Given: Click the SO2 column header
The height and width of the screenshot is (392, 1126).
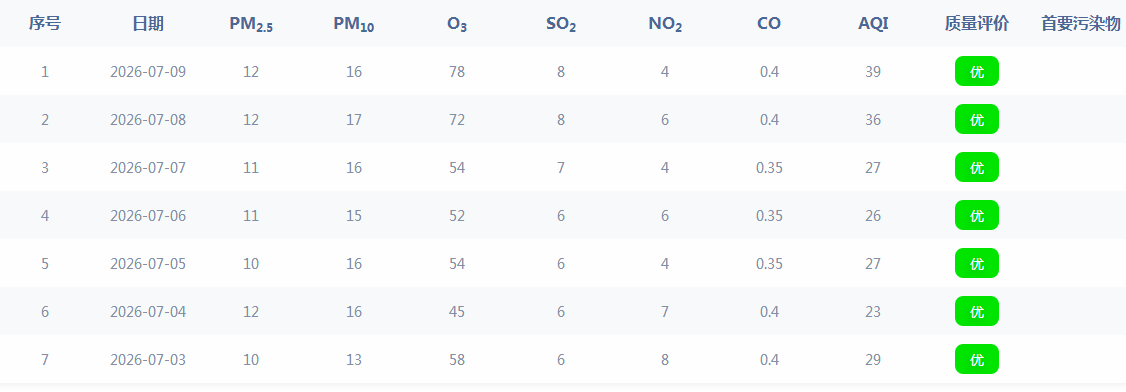Looking at the screenshot, I should pyautogui.click(x=561, y=24).
